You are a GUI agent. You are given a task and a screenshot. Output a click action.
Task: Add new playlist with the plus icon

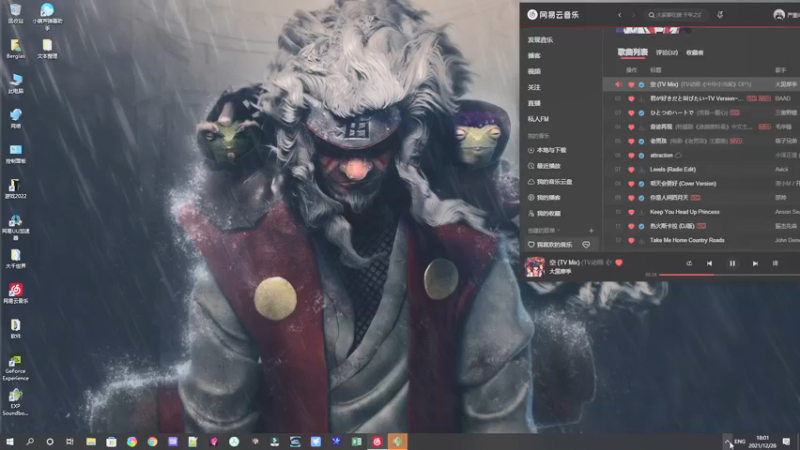[x=591, y=231]
